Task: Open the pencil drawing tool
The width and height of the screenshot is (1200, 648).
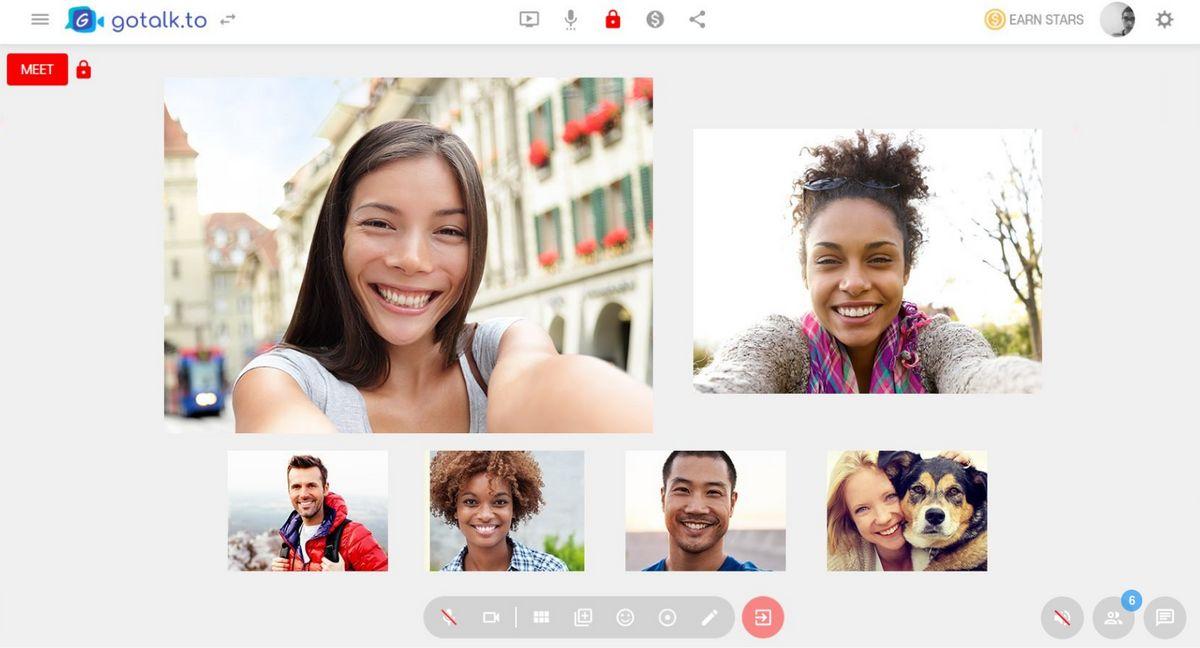Action: 709,617
